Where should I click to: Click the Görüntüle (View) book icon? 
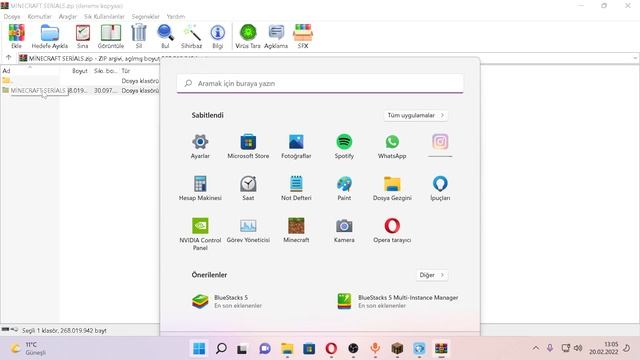[x=111, y=37]
